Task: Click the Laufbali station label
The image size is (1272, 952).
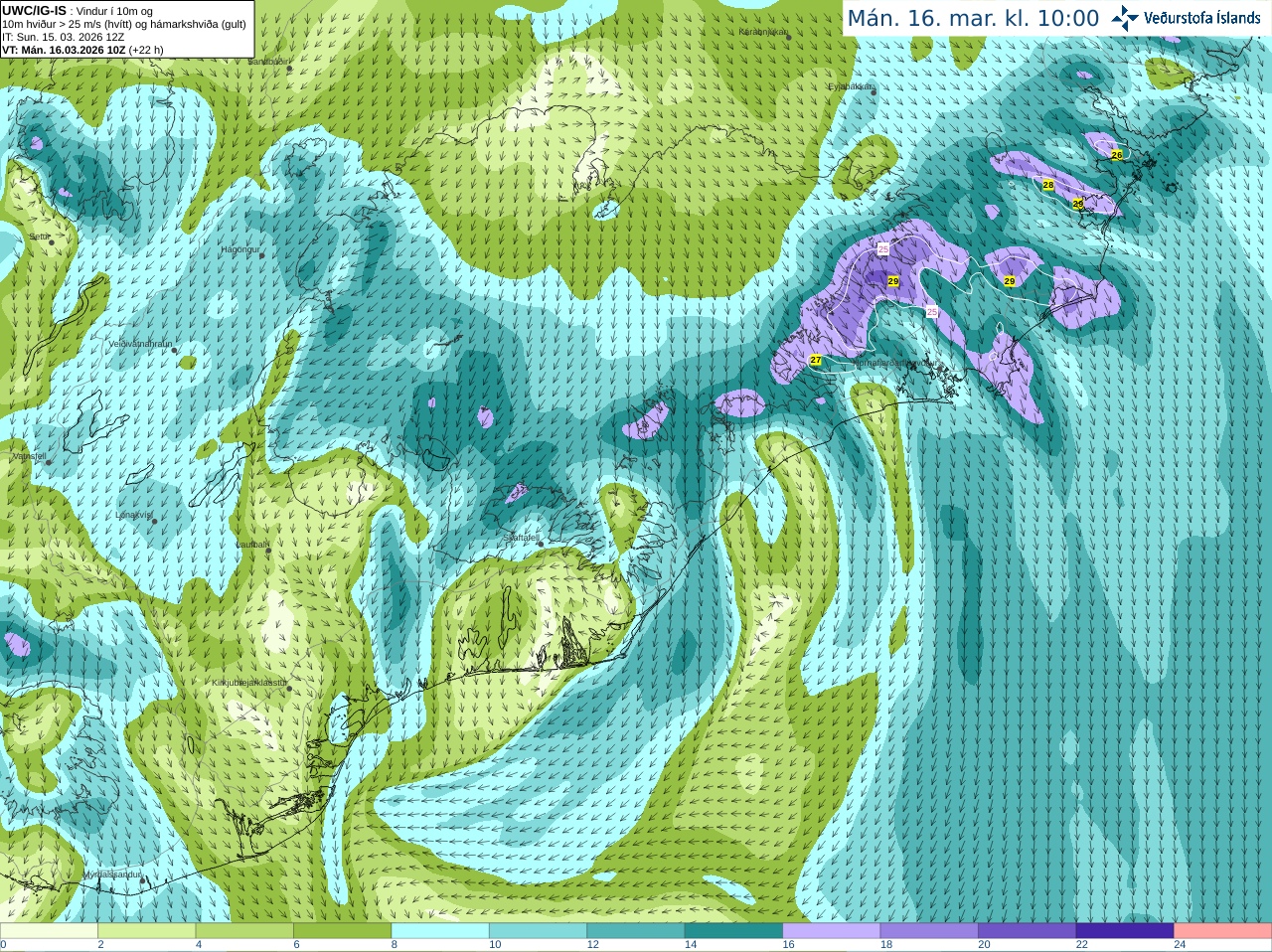Action: tap(252, 545)
